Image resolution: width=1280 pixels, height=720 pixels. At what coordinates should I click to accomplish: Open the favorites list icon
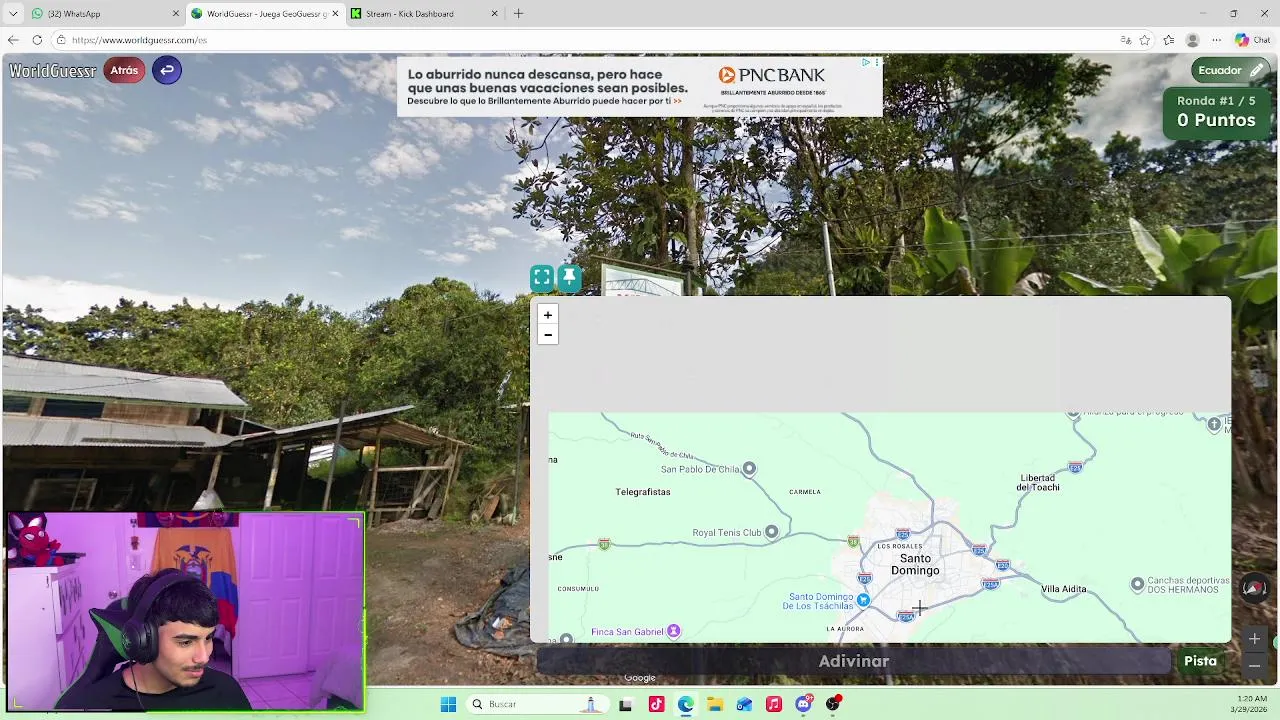pyautogui.click(x=1169, y=40)
